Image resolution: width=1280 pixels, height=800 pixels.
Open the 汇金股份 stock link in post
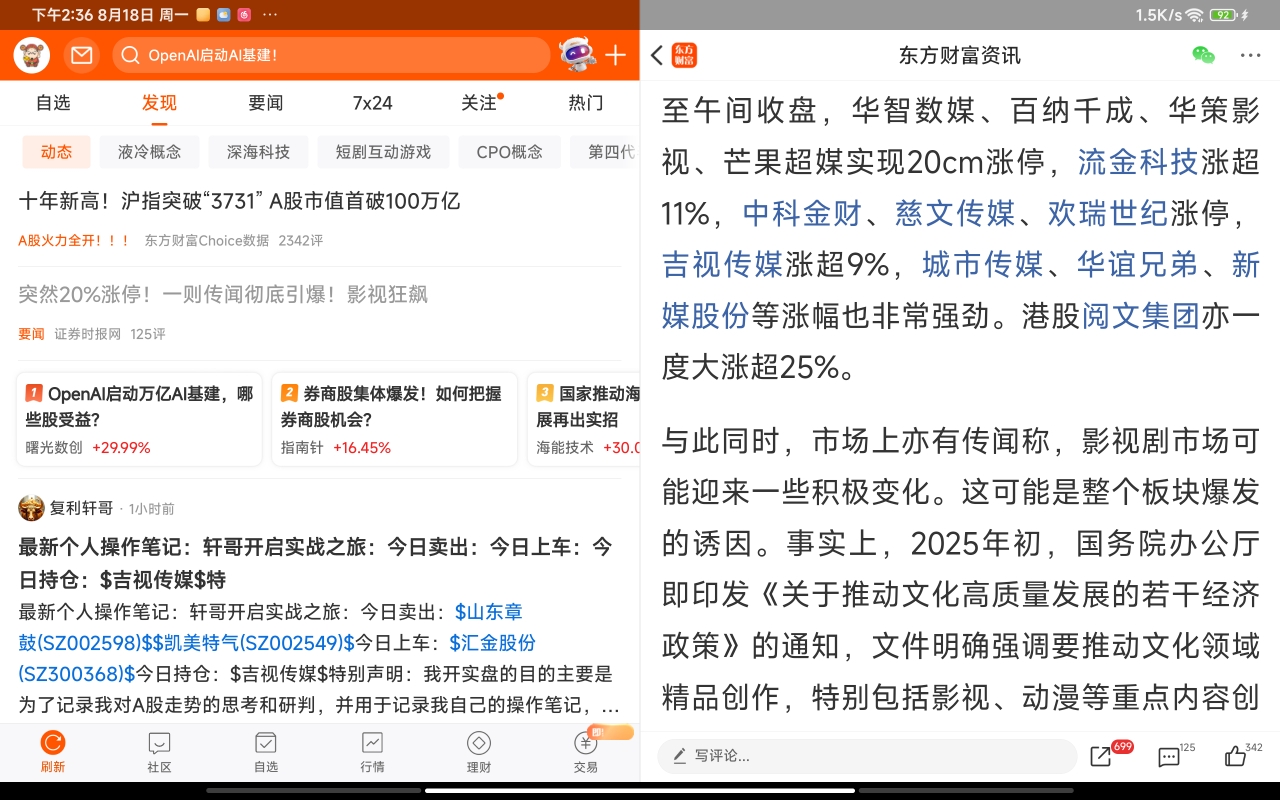[x=492, y=642]
